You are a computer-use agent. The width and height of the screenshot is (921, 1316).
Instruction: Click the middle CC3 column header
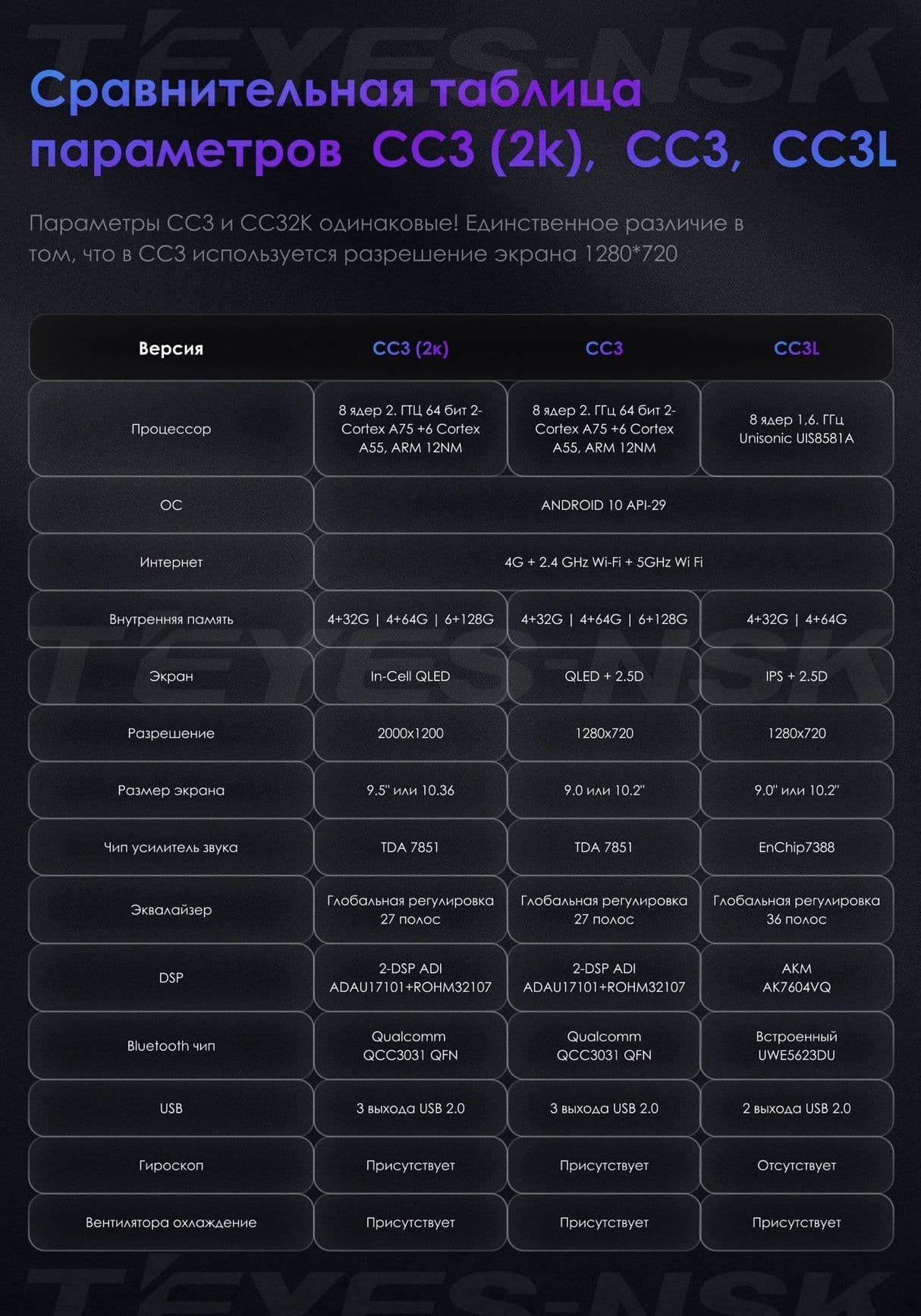(x=604, y=348)
